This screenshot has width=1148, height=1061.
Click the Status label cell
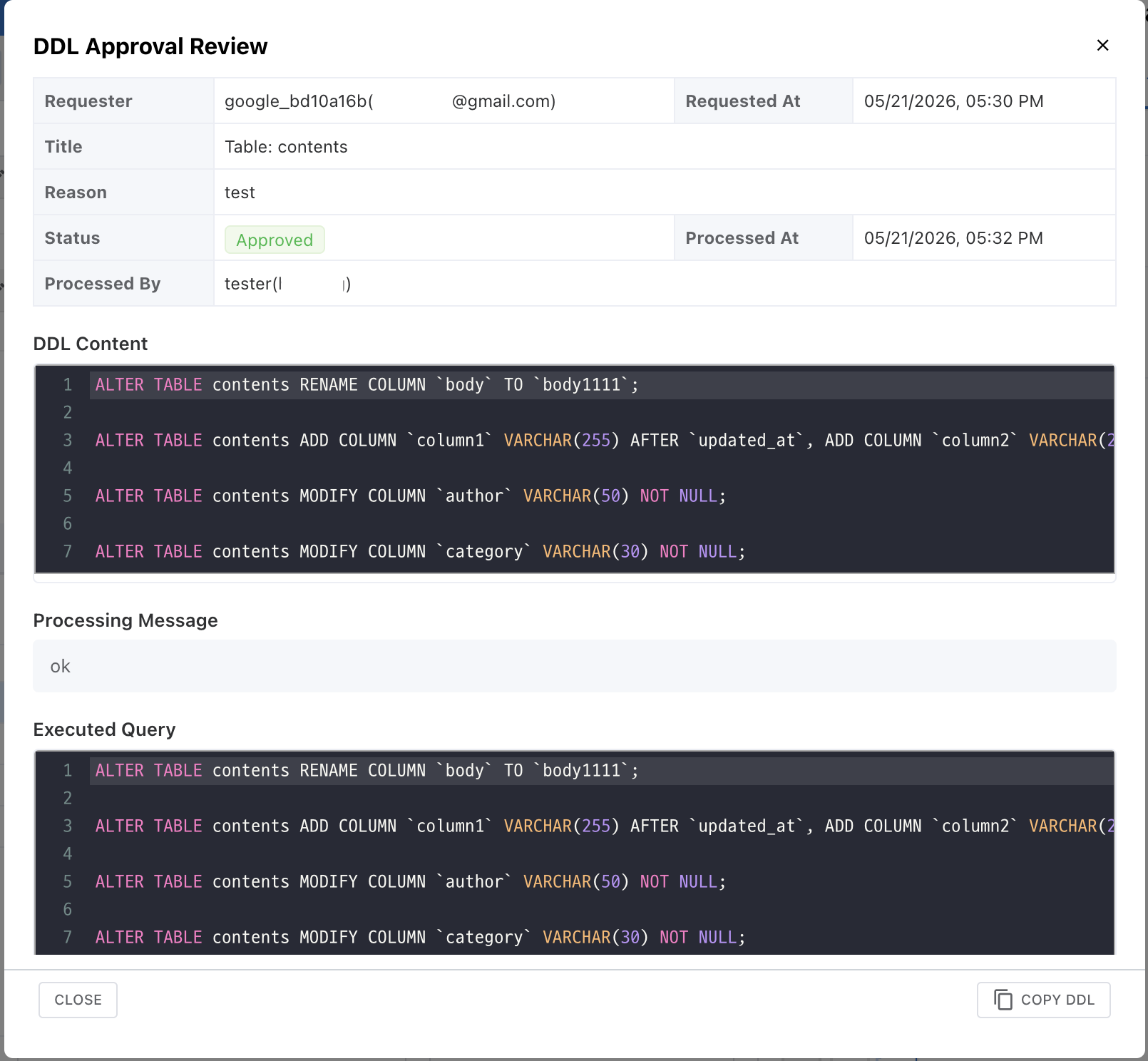coord(123,238)
